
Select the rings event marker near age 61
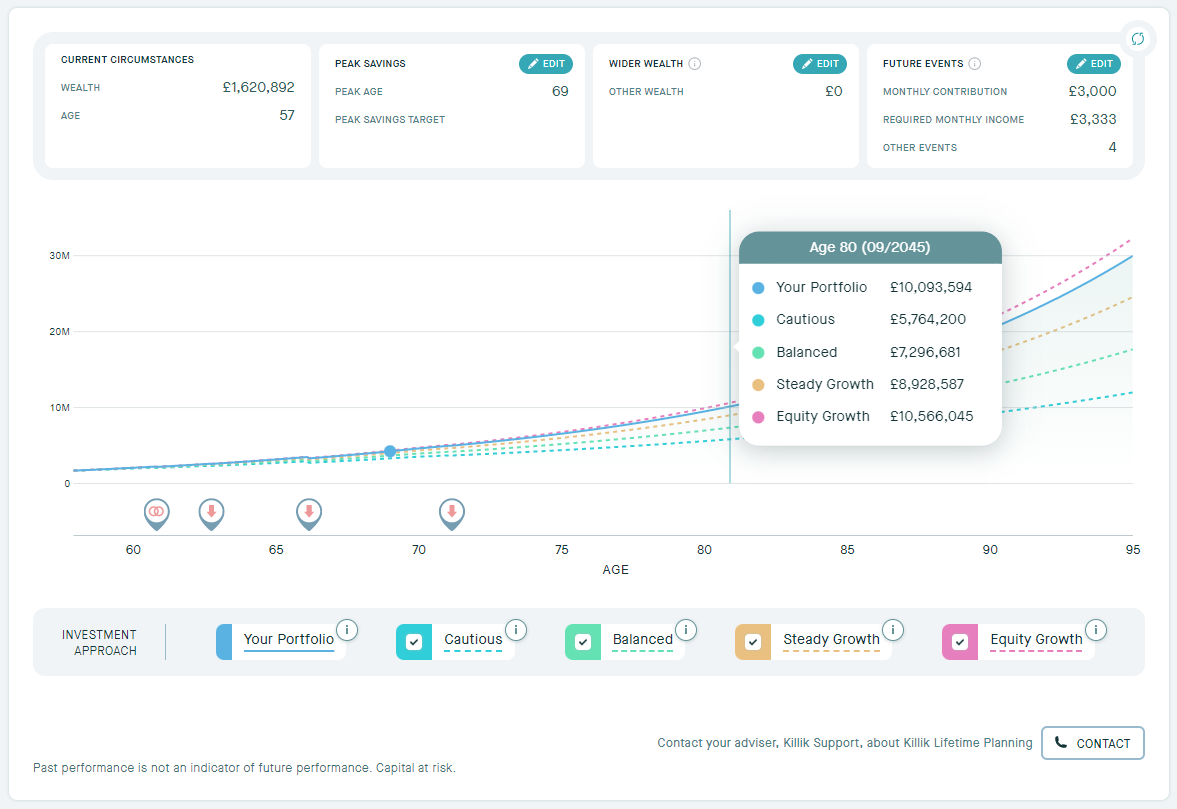(156, 512)
